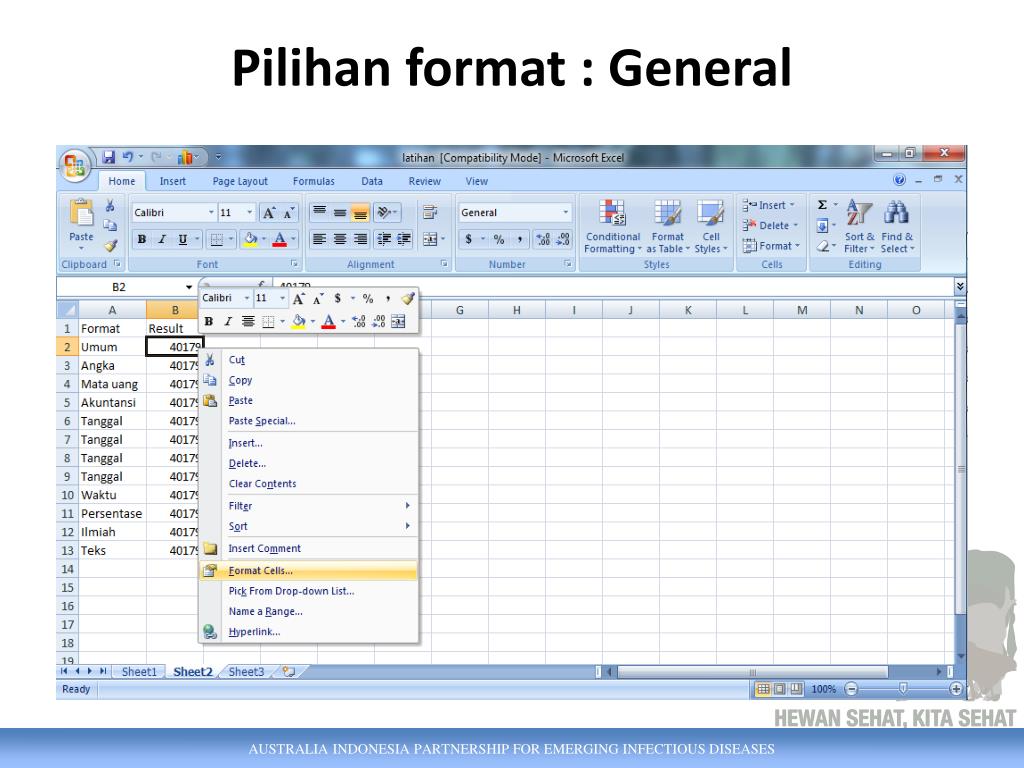Open the ribbon font name Calibri dropdown
Viewport: 1024px width, 768px height.
coord(211,212)
